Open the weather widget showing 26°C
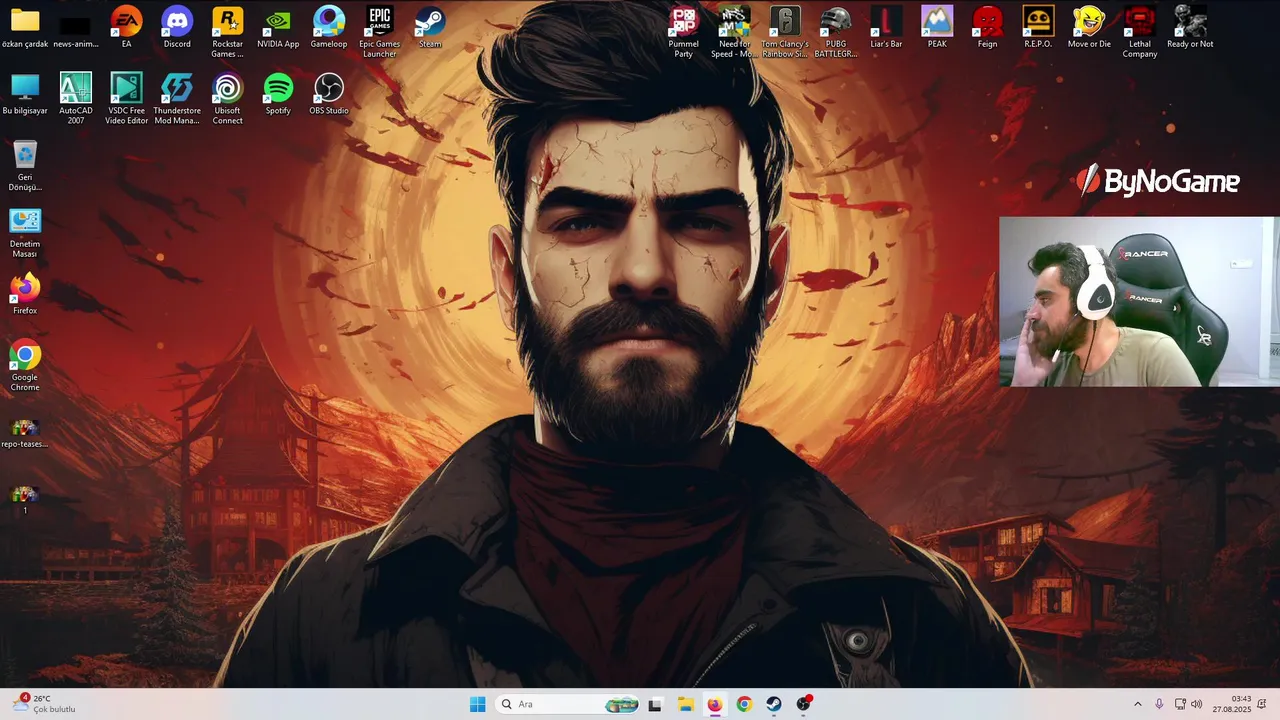This screenshot has height=720, width=1280. (x=45, y=704)
